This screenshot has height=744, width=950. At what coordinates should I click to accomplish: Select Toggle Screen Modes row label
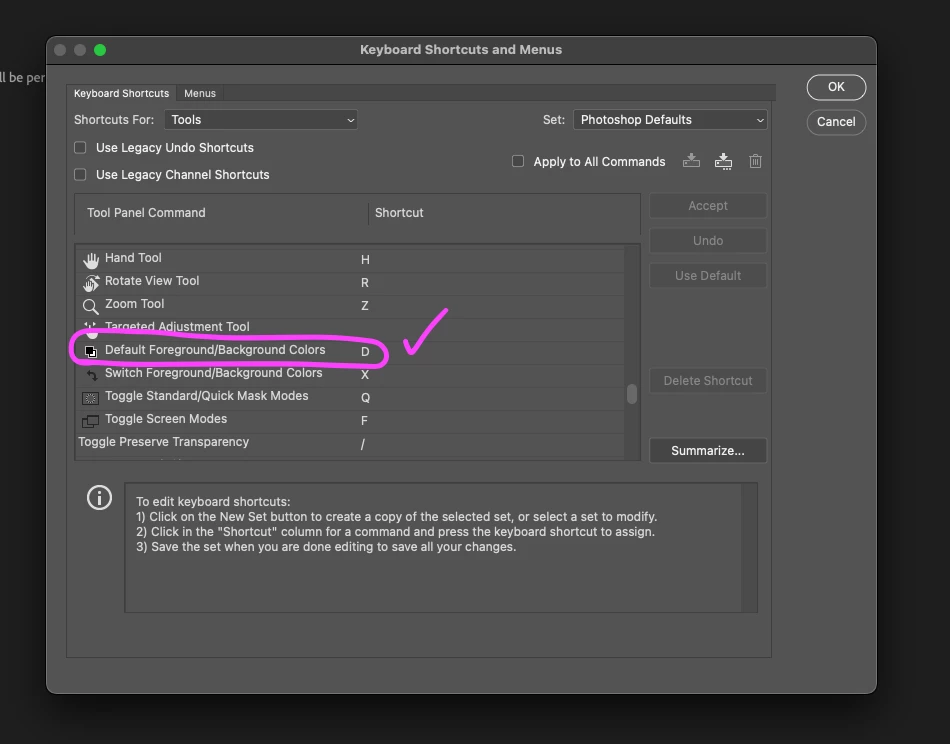coord(166,419)
